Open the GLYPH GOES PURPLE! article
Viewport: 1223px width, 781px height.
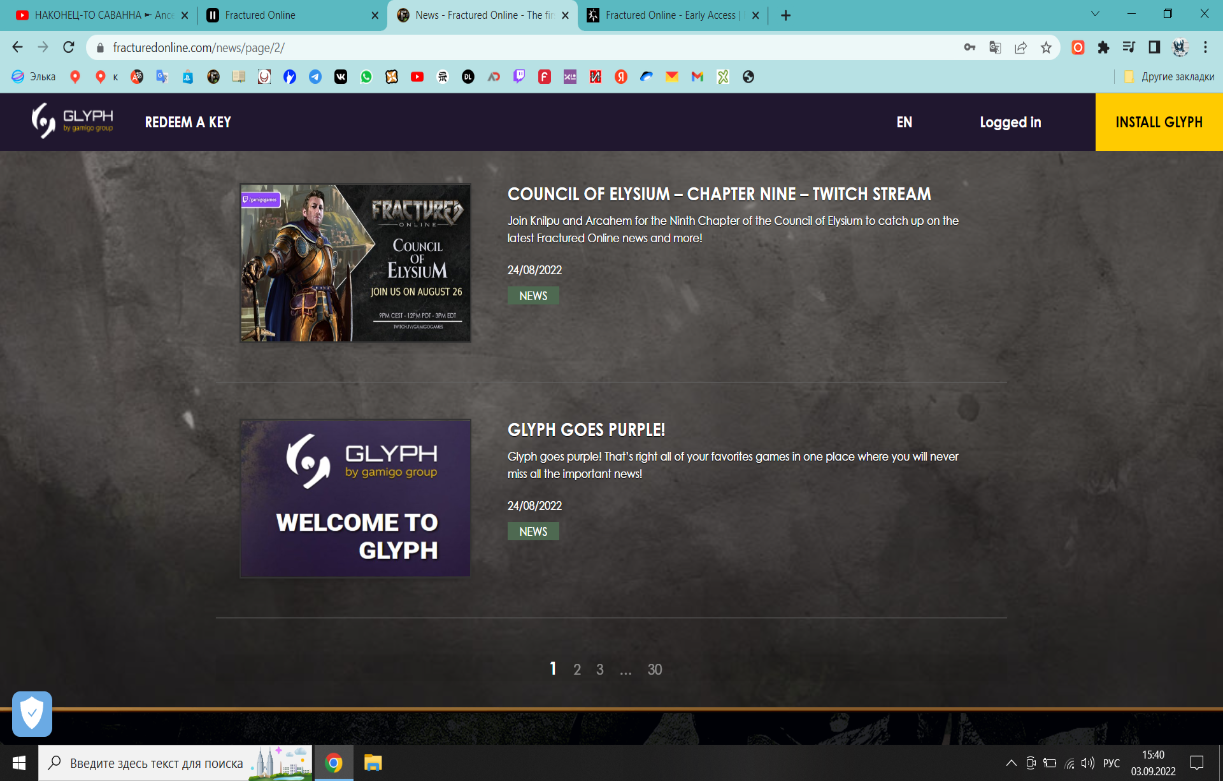pos(586,430)
